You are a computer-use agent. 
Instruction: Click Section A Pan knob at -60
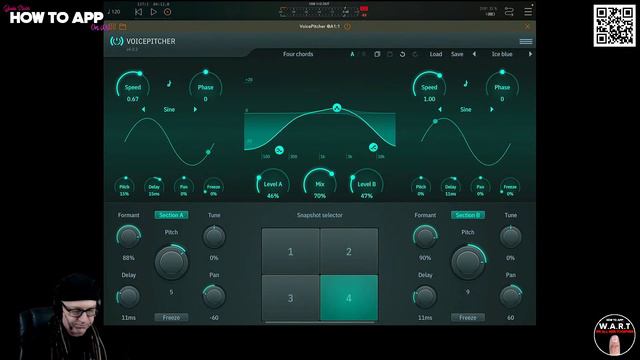pos(214,297)
